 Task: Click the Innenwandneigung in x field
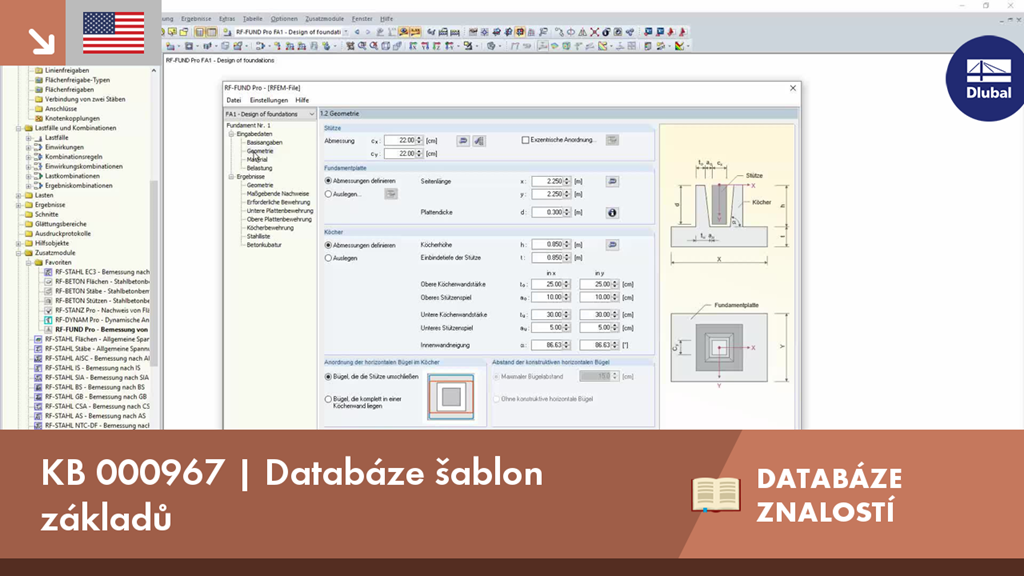(x=547, y=345)
